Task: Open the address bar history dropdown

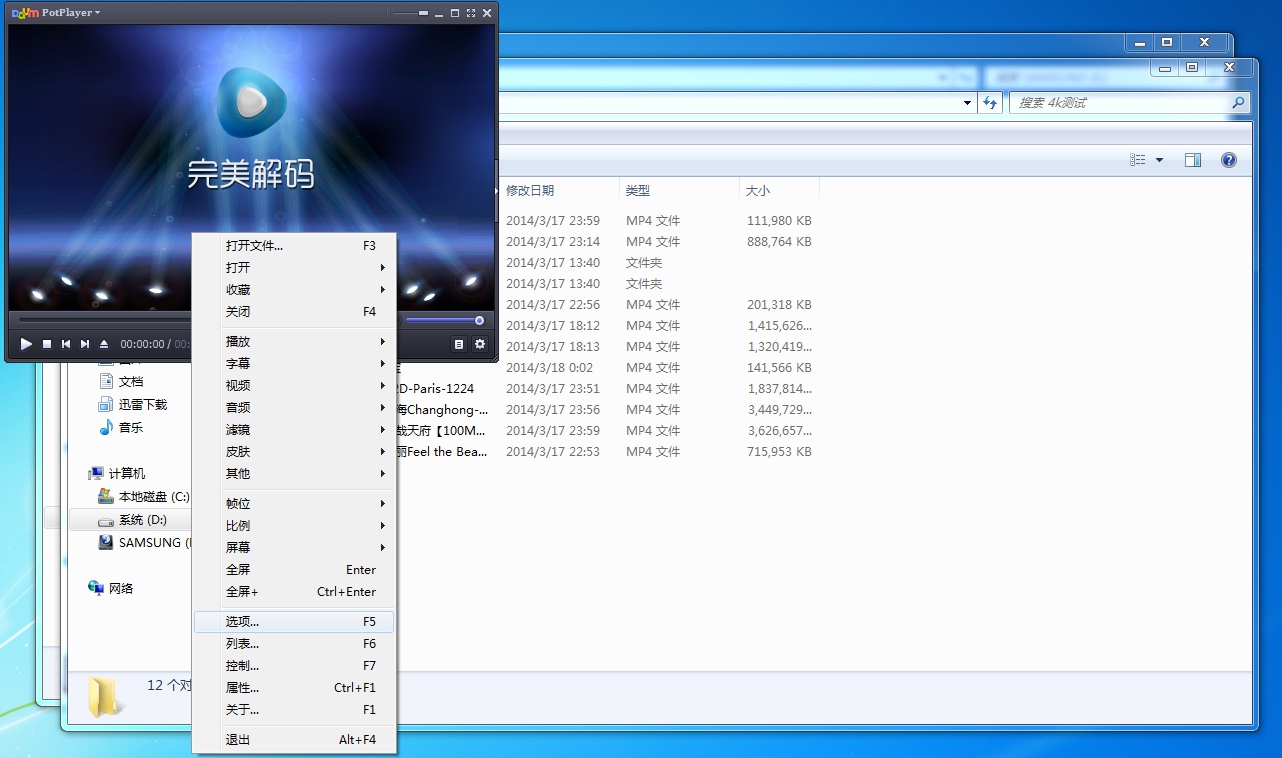Action: [967, 103]
